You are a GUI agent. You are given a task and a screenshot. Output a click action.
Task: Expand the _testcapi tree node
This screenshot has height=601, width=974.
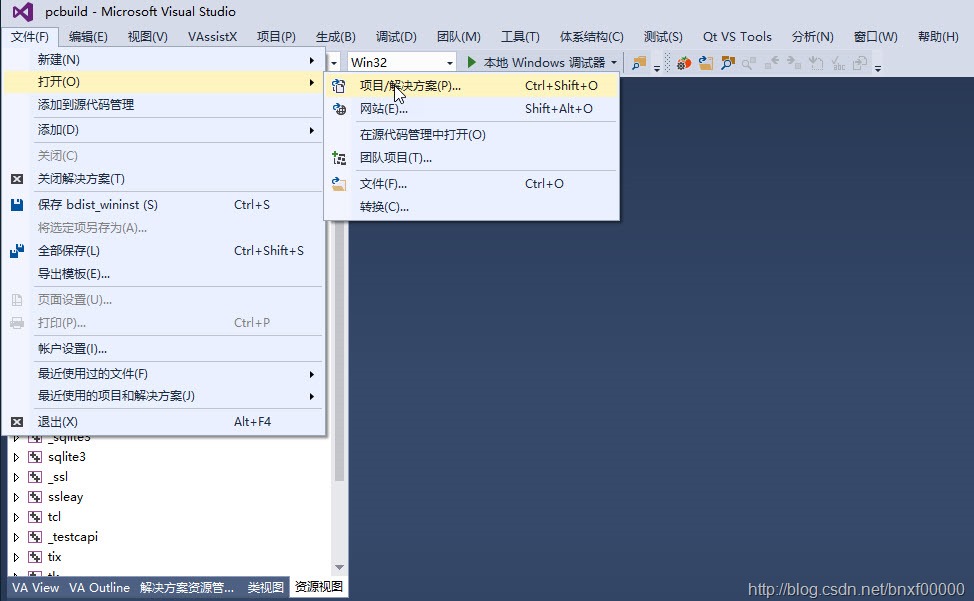(16, 537)
